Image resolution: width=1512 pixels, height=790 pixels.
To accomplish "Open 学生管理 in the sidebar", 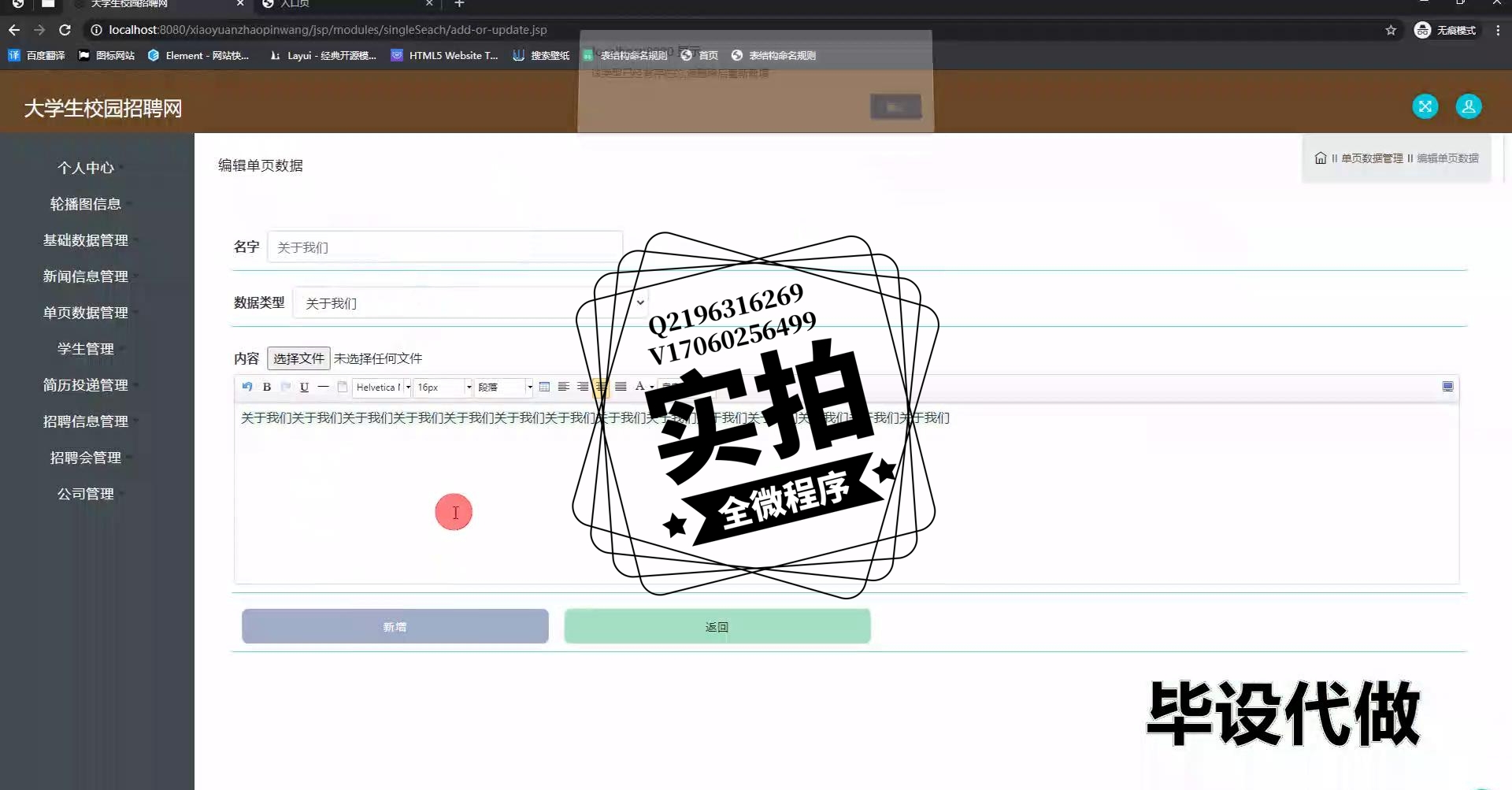I will click(x=86, y=349).
